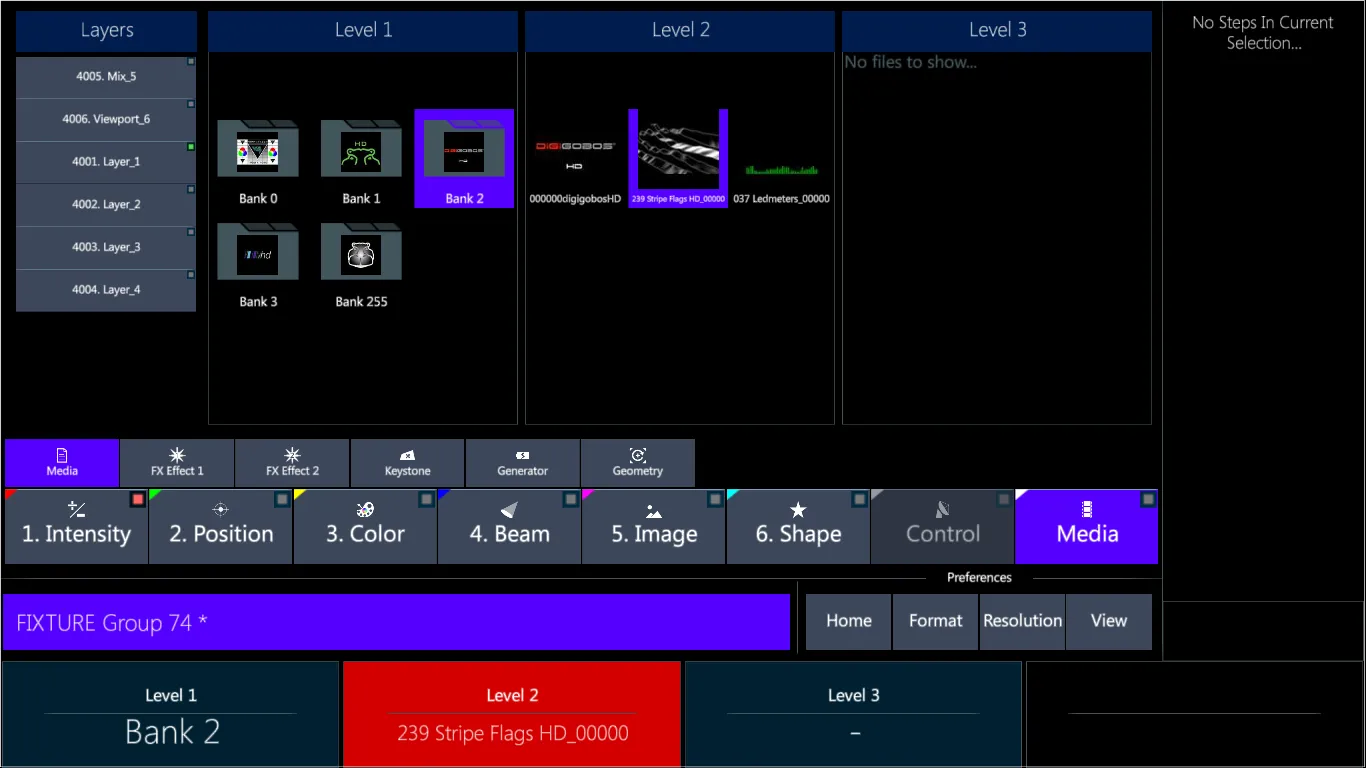The width and height of the screenshot is (1366, 768).
Task: Select the 2. Position parameter group
Action: pyautogui.click(x=221, y=526)
